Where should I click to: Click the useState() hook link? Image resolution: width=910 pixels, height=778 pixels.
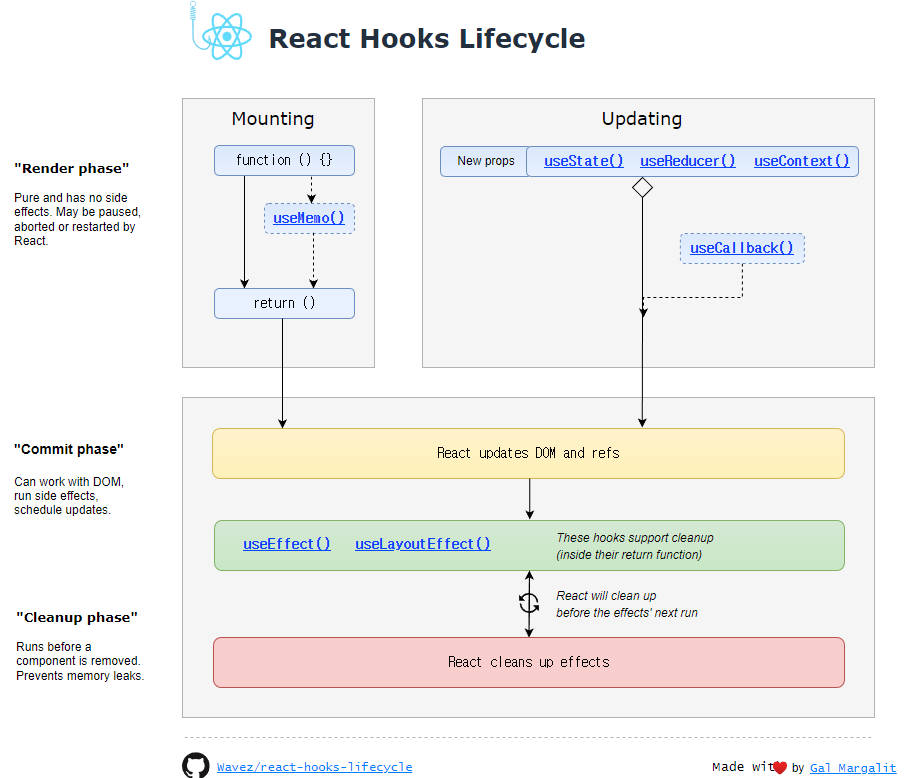pyautogui.click(x=583, y=160)
